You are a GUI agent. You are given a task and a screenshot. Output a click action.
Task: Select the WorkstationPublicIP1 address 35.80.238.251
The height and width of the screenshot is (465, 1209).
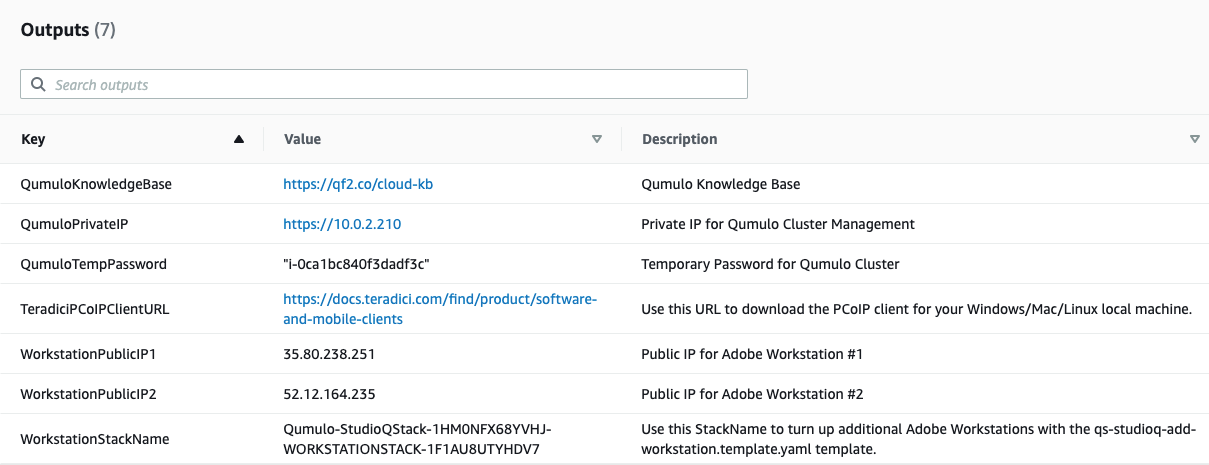coord(329,354)
